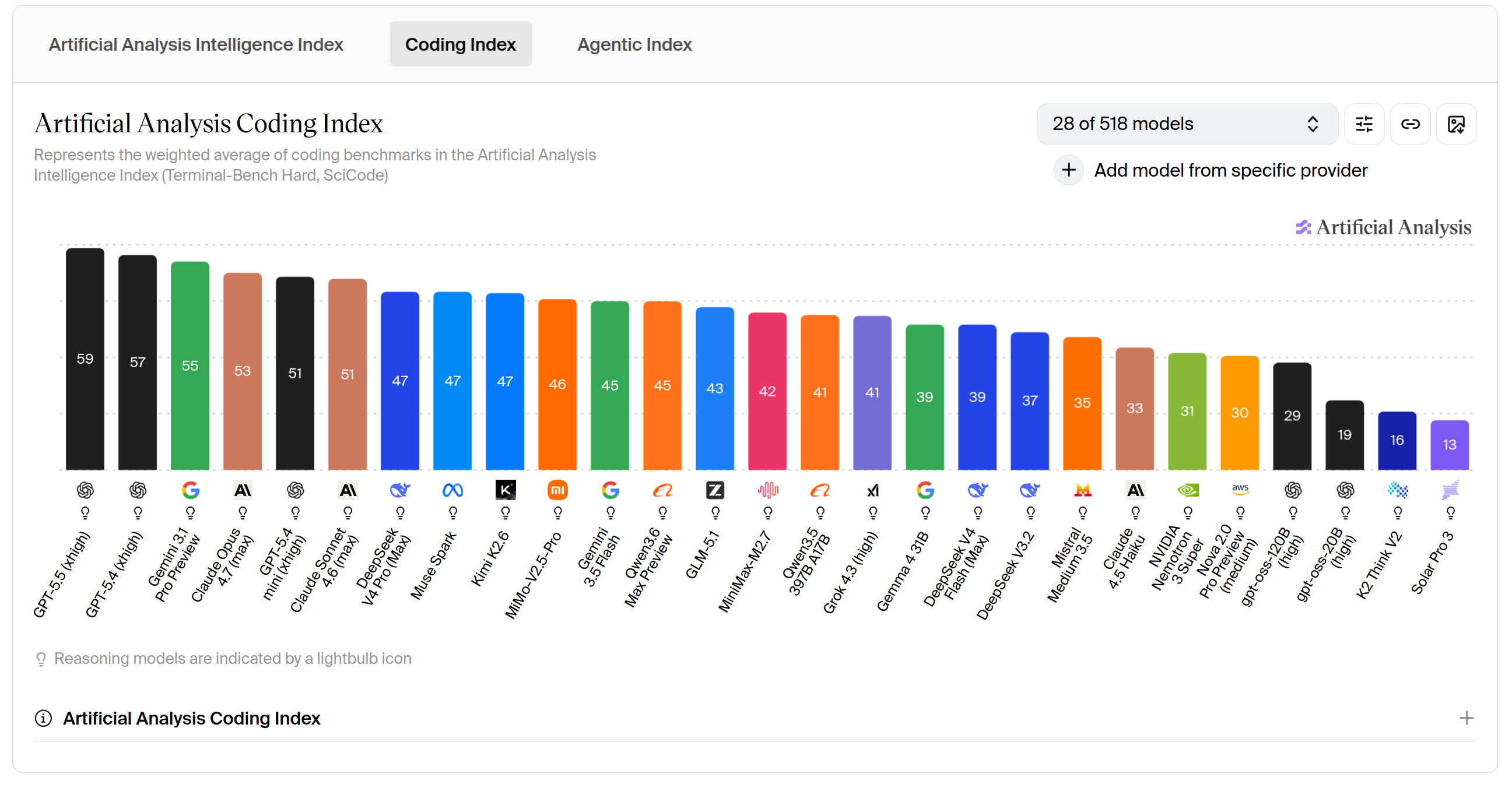
Task: Click the DeepSeek logo for DeepSeek V4 Pro
Action: [401, 489]
